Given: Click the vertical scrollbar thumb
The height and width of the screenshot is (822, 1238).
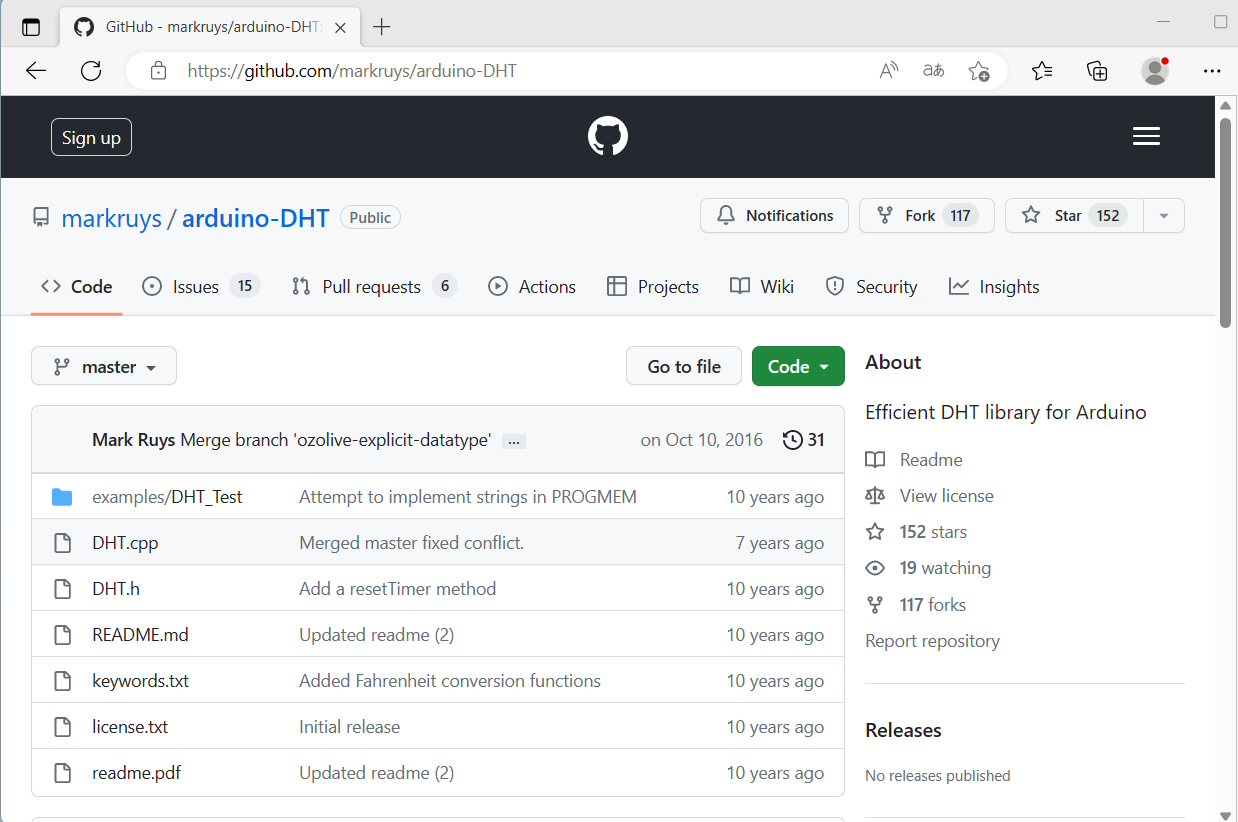Looking at the screenshot, I should pyautogui.click(x=1225, y=222).
